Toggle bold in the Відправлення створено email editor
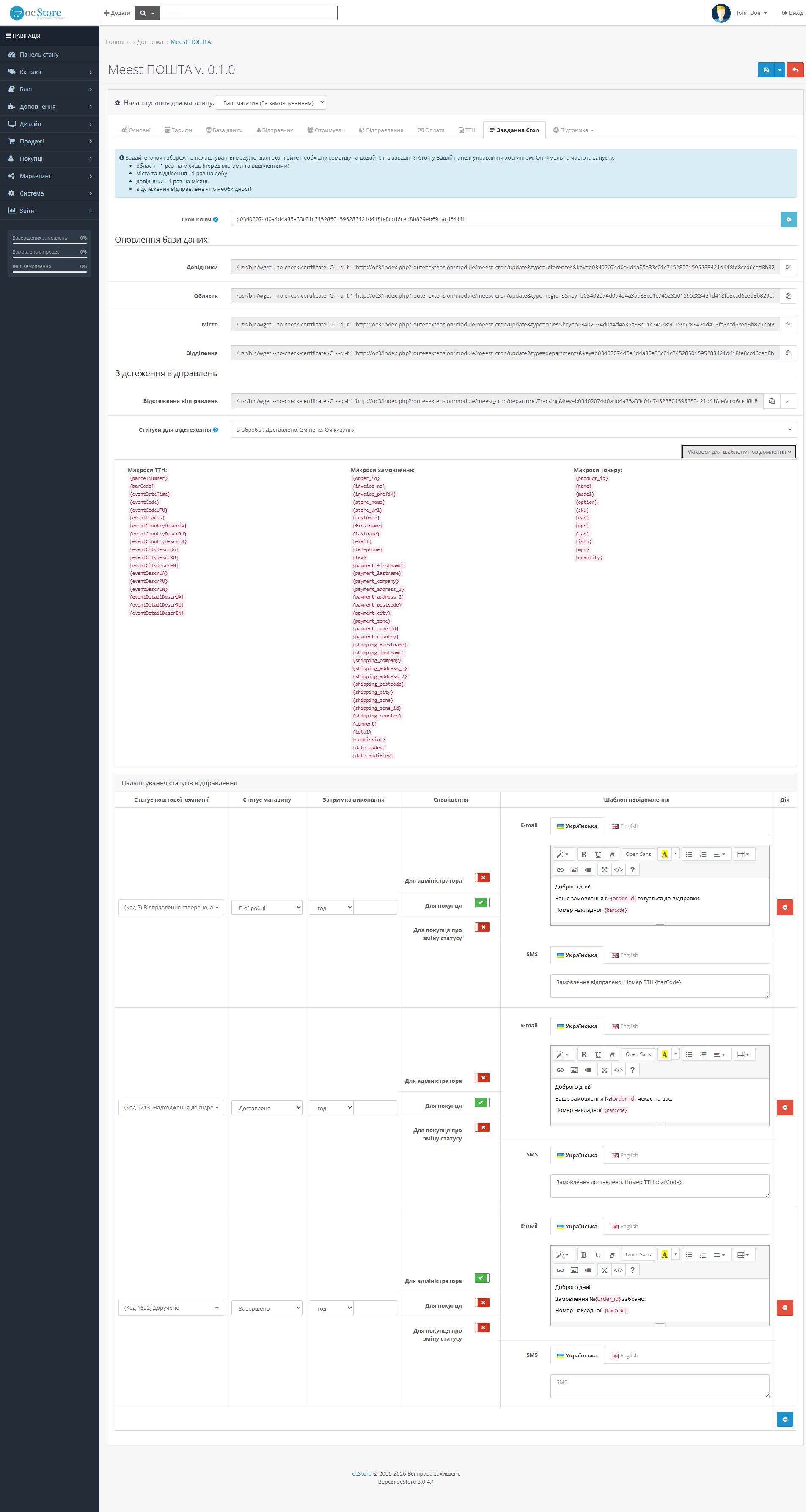The image size is (806, 1512). (x=584, y=854)
